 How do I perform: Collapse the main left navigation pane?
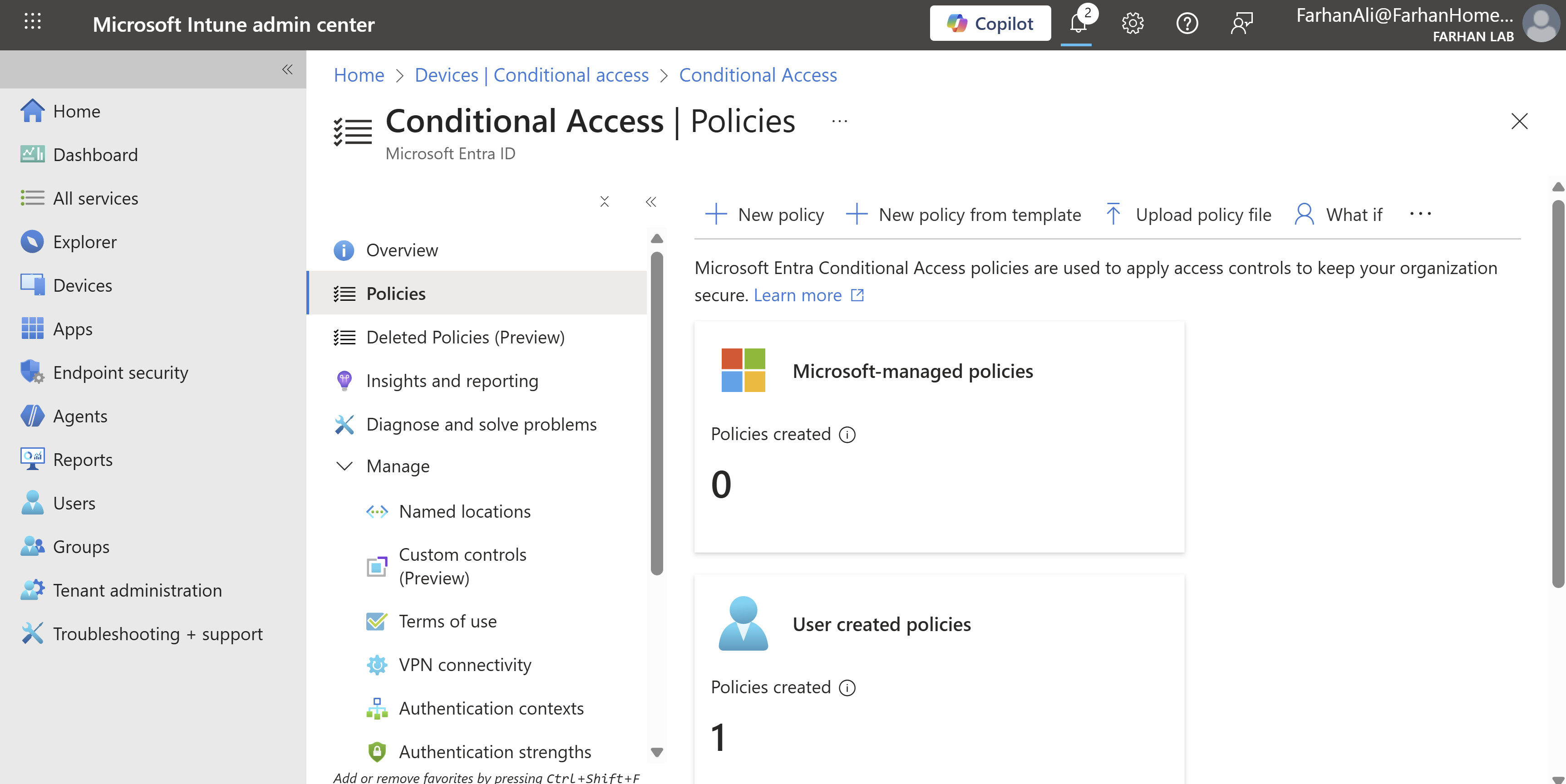287,69
